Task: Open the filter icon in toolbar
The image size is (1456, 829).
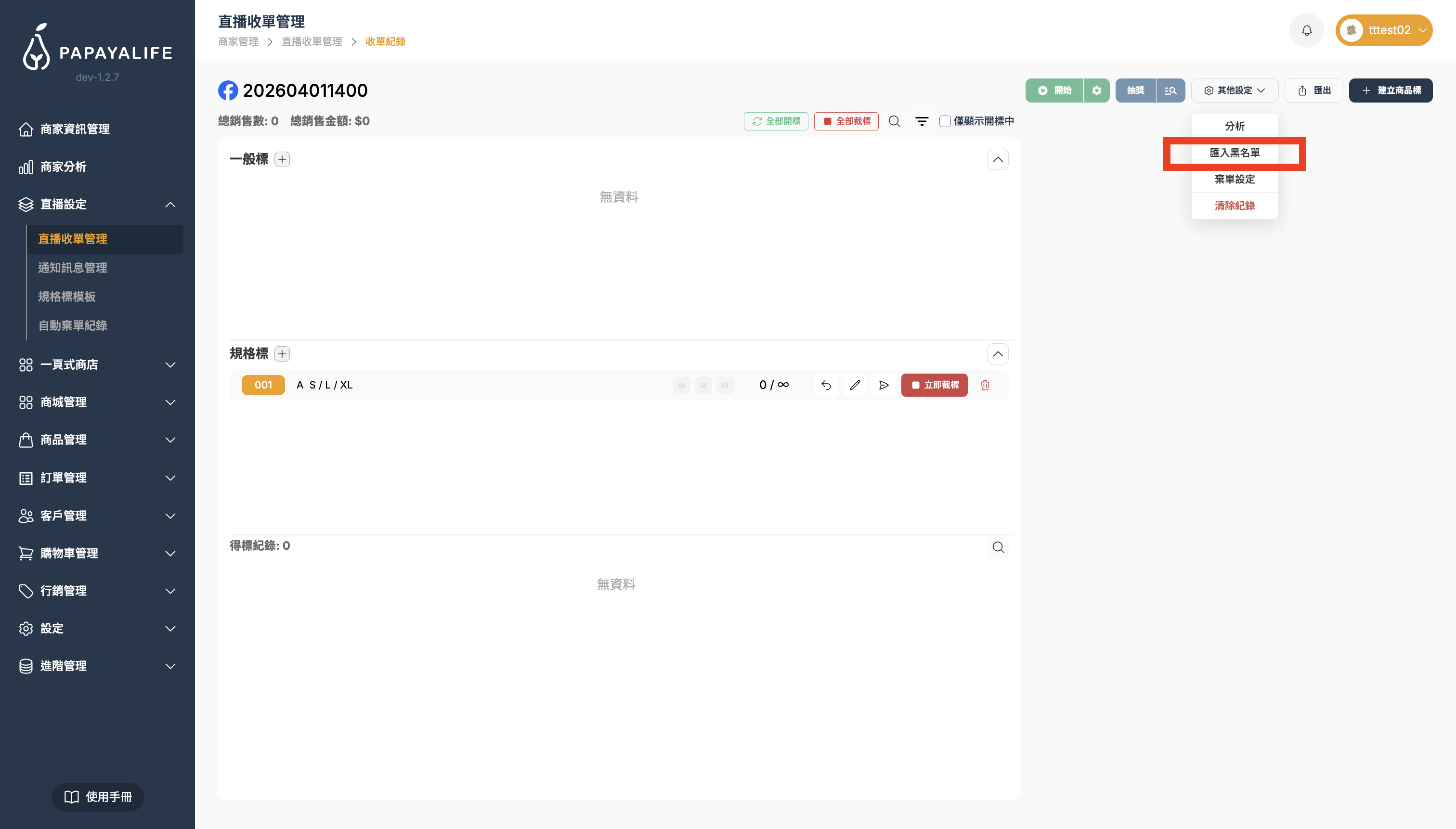Action: 922,121
